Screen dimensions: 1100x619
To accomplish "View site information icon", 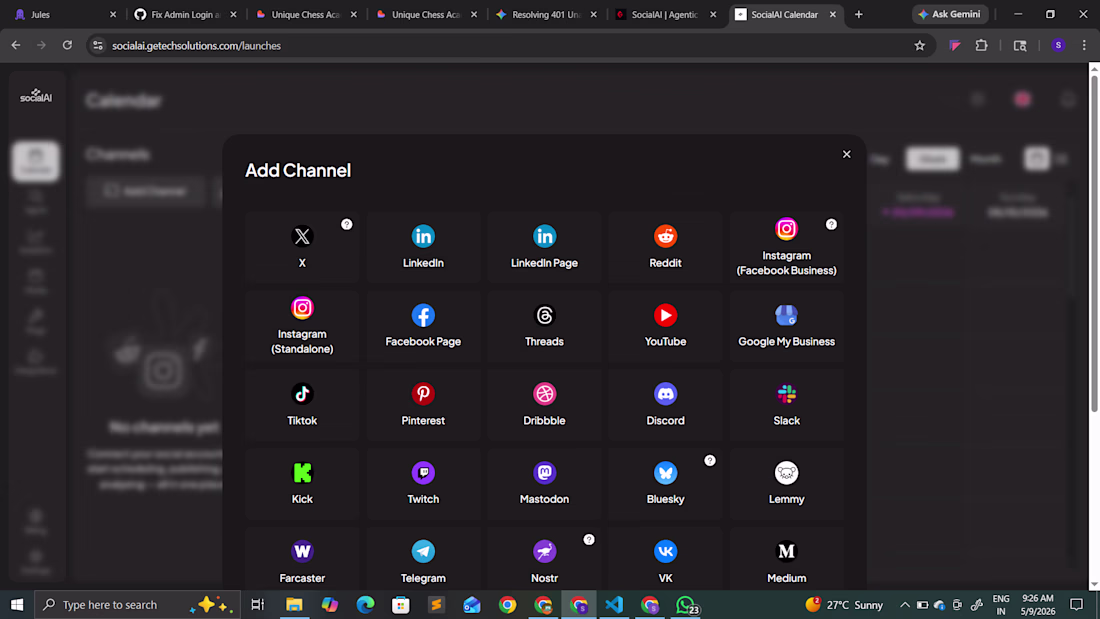I will coord(98,46).
